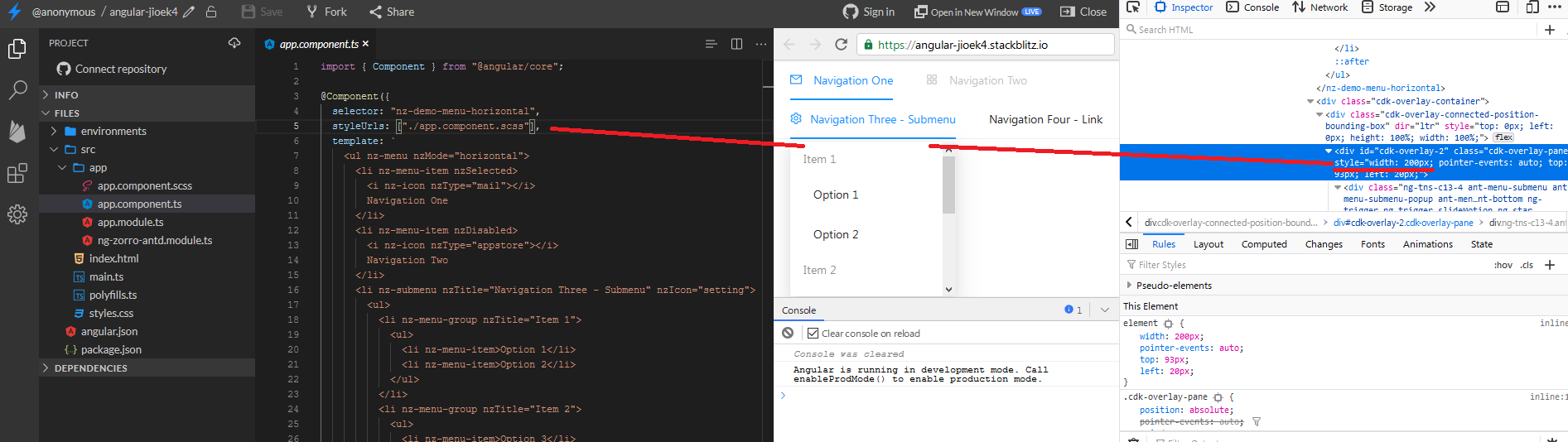Close the preview pane
1568x442 pixels.
pos(1083,12)
